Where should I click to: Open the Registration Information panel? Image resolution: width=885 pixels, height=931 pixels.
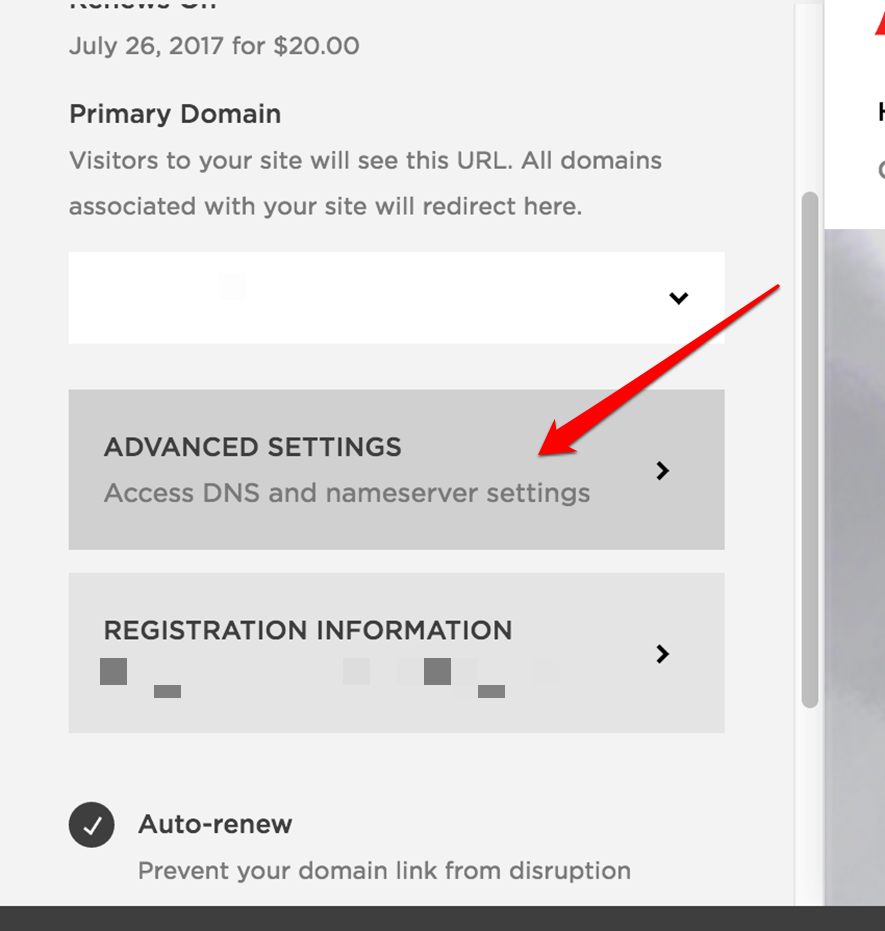(396, 653)
